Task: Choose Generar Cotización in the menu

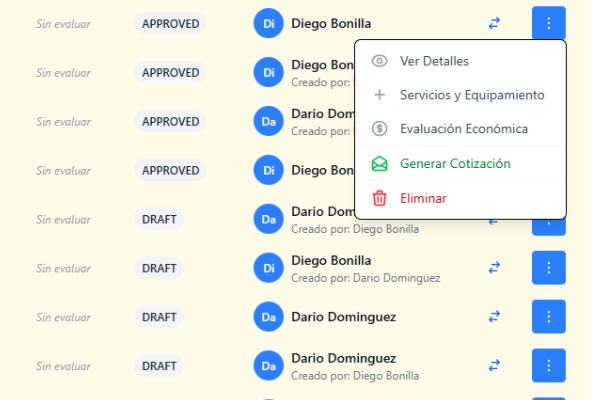Action: (455, 163)
